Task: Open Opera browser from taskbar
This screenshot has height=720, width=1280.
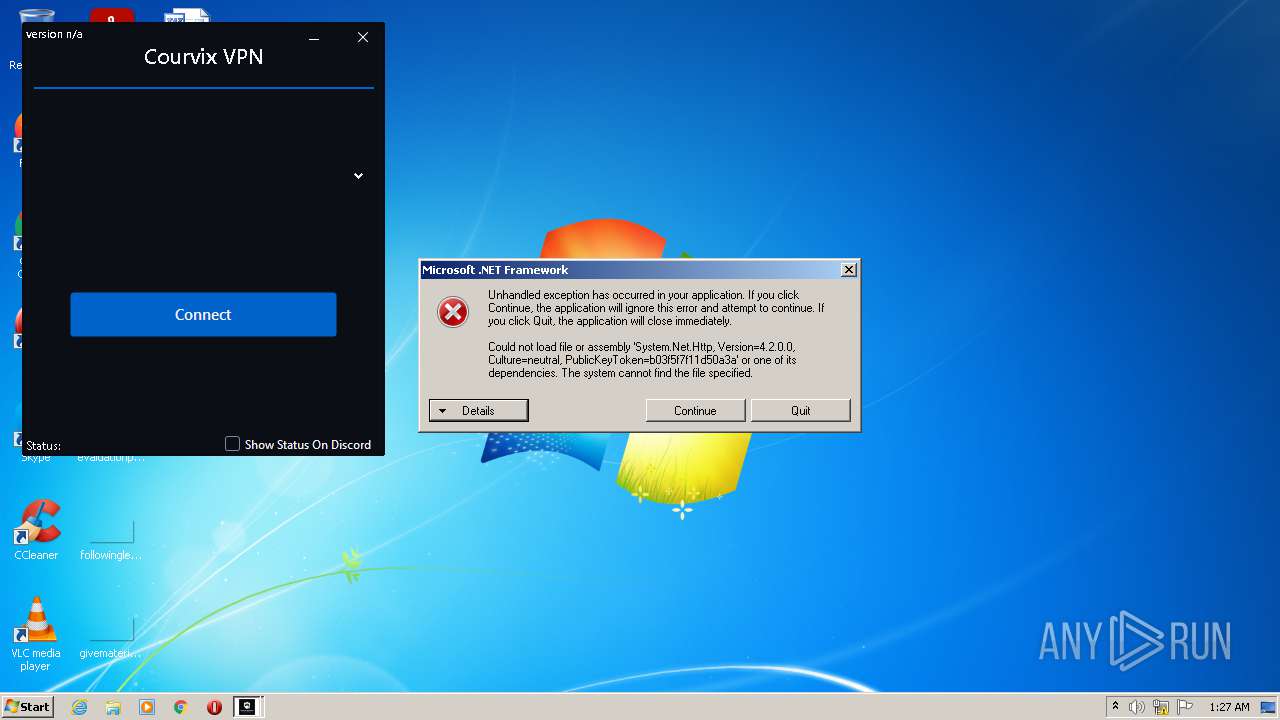Action: point(214,707)
